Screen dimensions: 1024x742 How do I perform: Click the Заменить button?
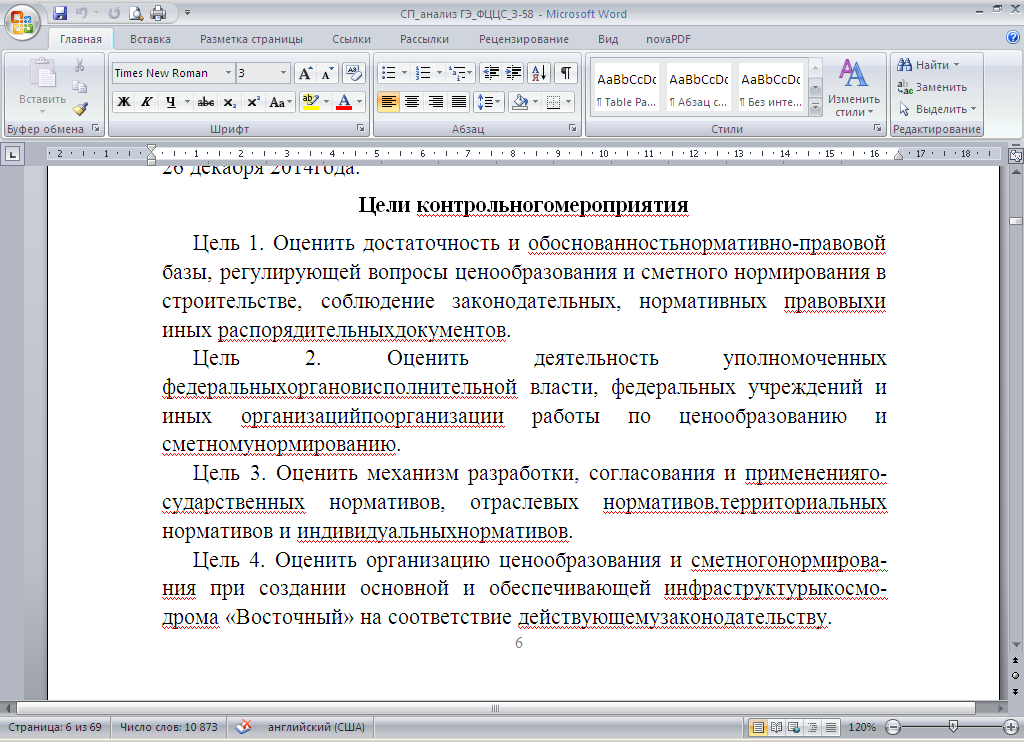[x=931, y=87]
